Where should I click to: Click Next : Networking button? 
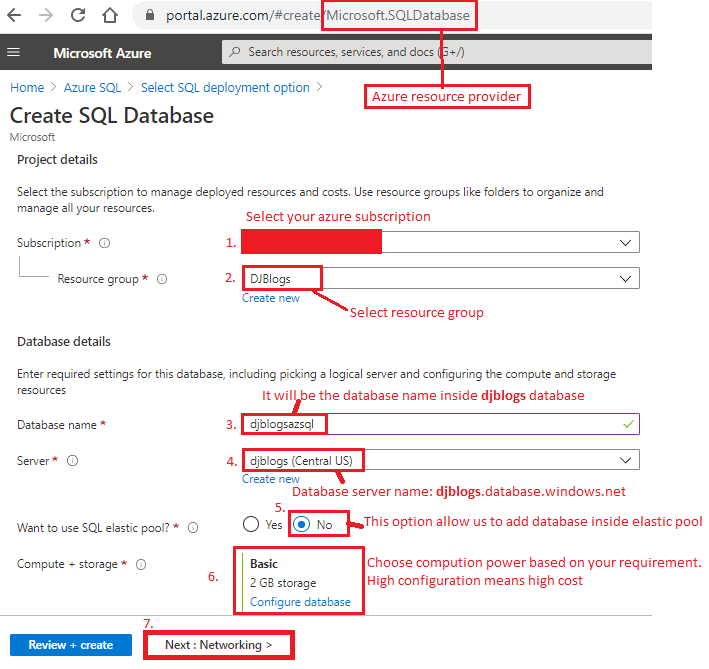click(x=219, y=645)
